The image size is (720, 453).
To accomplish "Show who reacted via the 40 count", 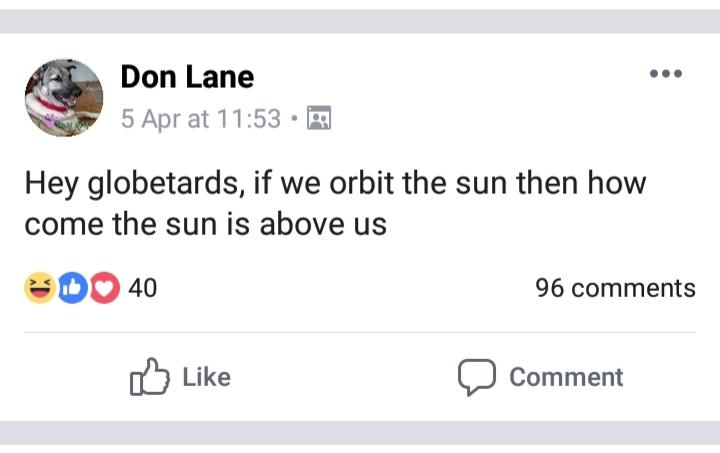I will point(143,288).
